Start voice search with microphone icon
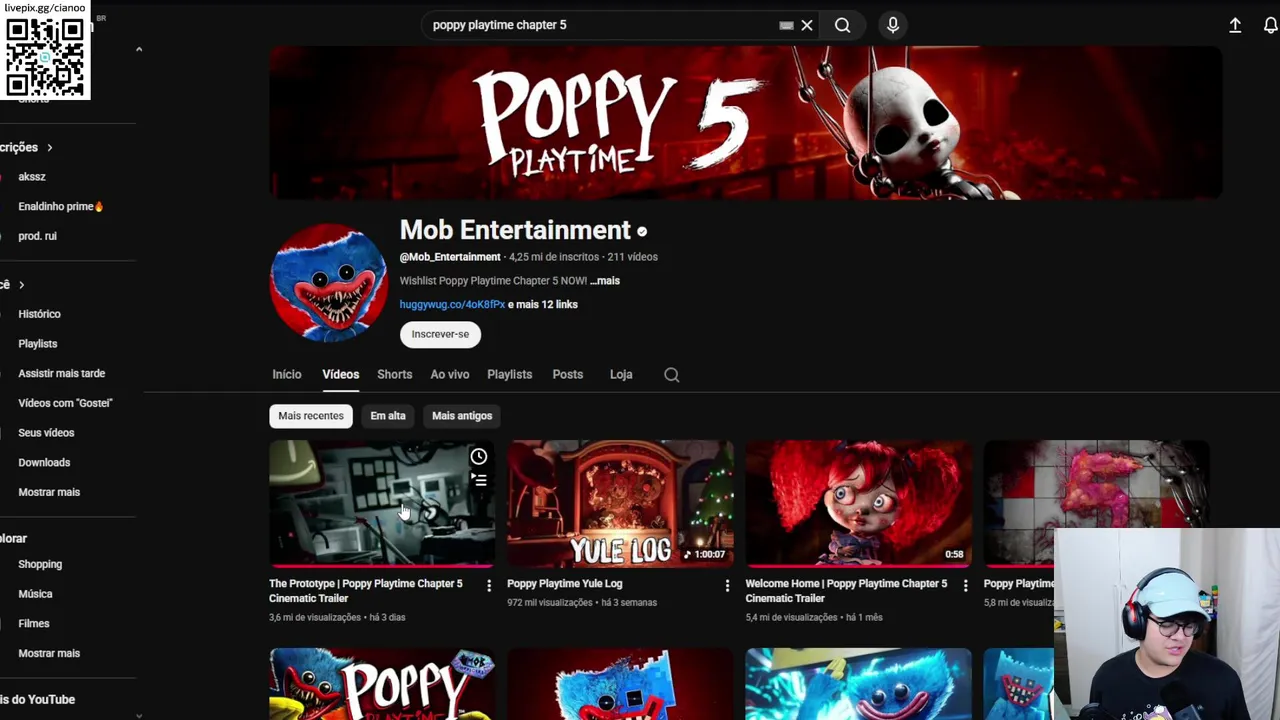 coord(893,25)
